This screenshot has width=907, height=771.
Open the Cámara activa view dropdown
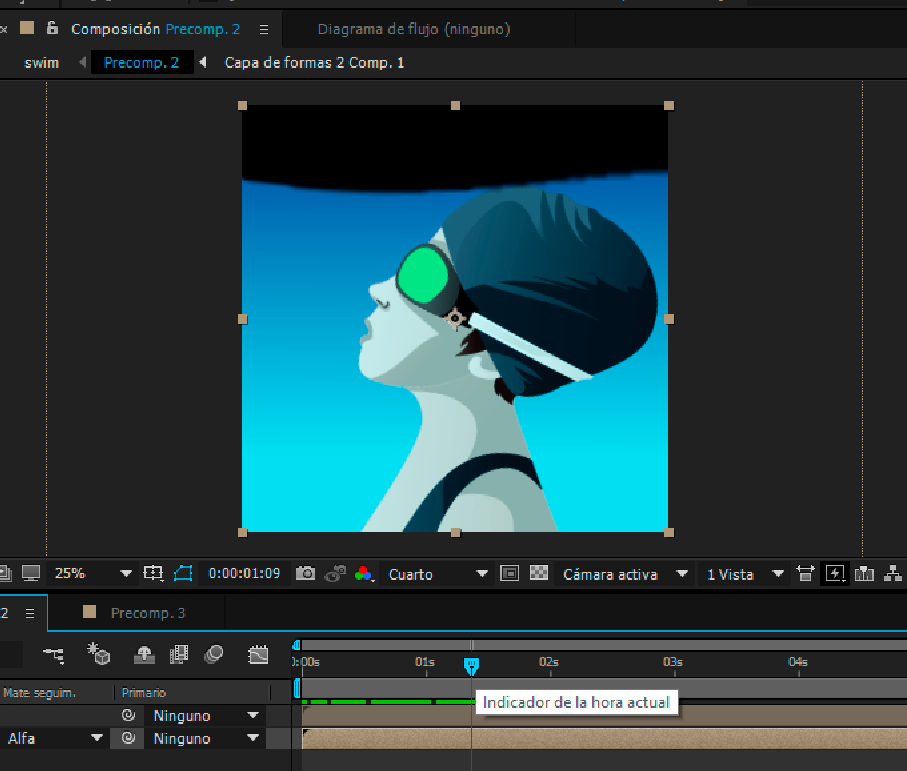tap(625, 574)
